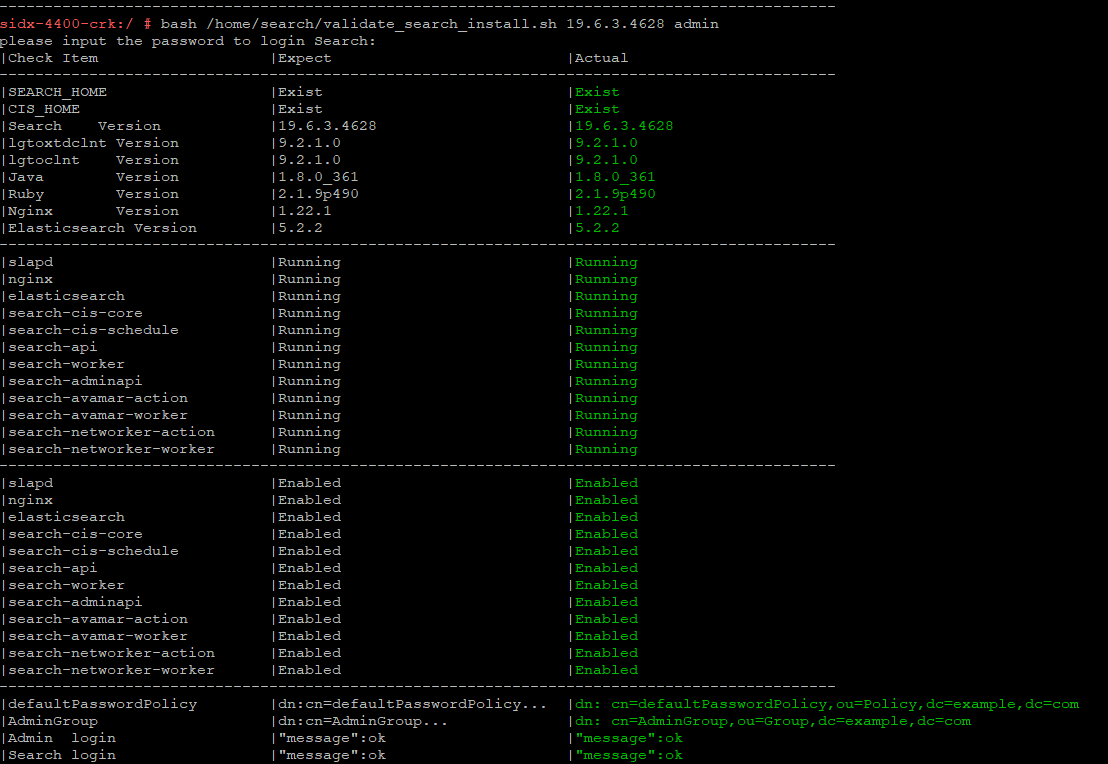This screenshot has width=1108, height=764.
Task: Click the "Expect" column header
Action: [x=305, y=58]
